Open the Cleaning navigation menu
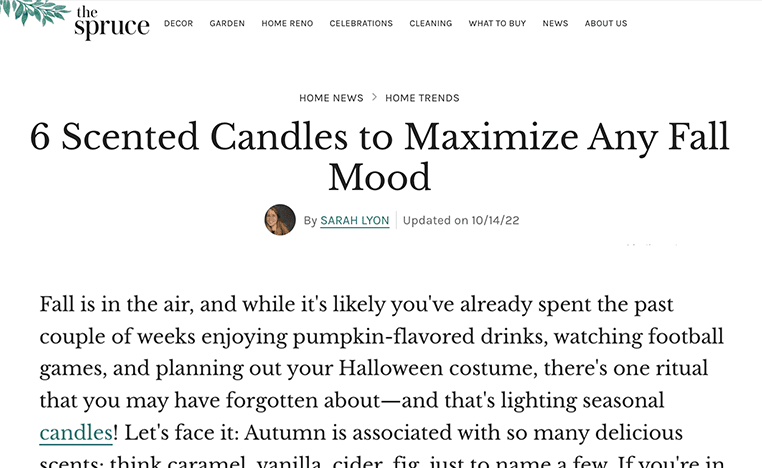The image size is (762, 468). [x=431, y=23]
